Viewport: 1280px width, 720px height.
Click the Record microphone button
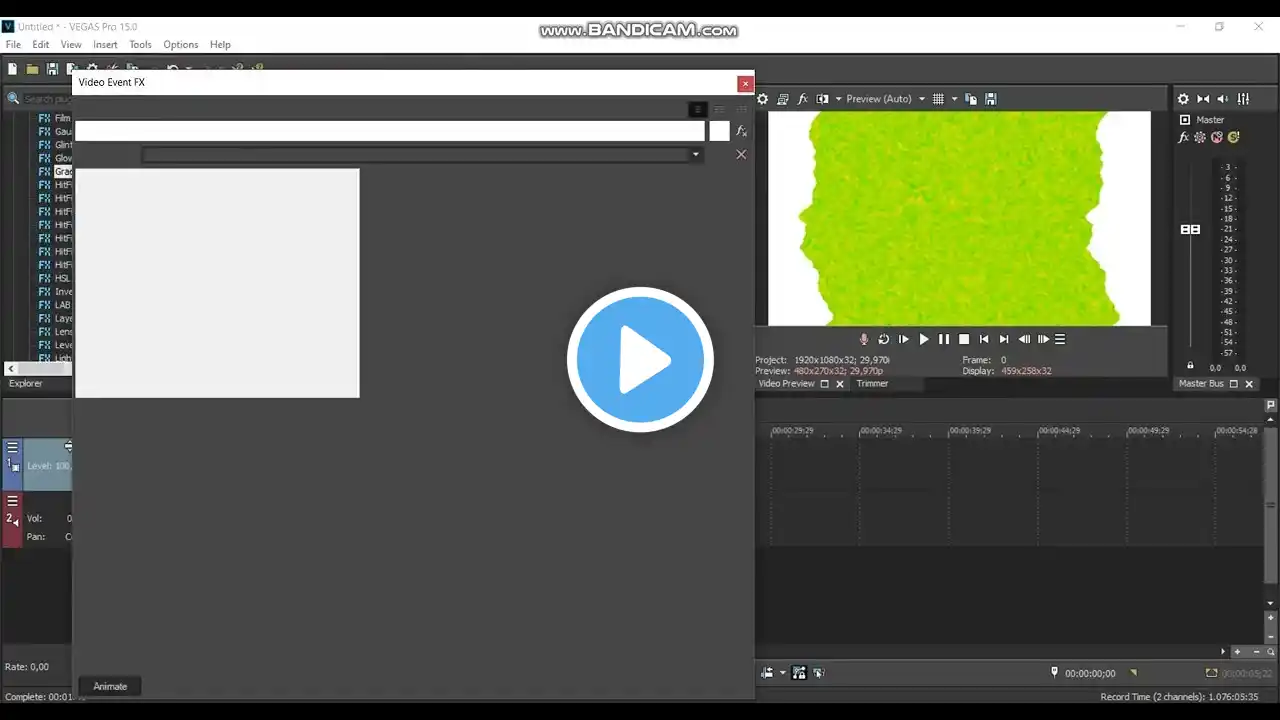coord(864,339)
